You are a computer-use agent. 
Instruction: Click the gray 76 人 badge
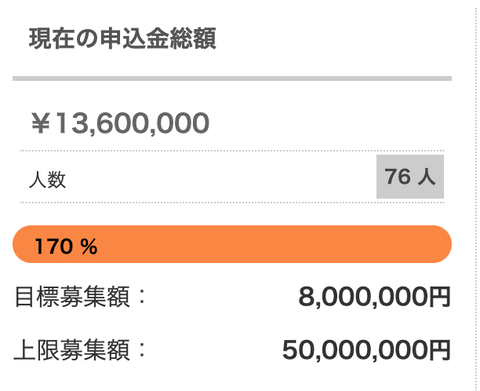tap(410, 177)
